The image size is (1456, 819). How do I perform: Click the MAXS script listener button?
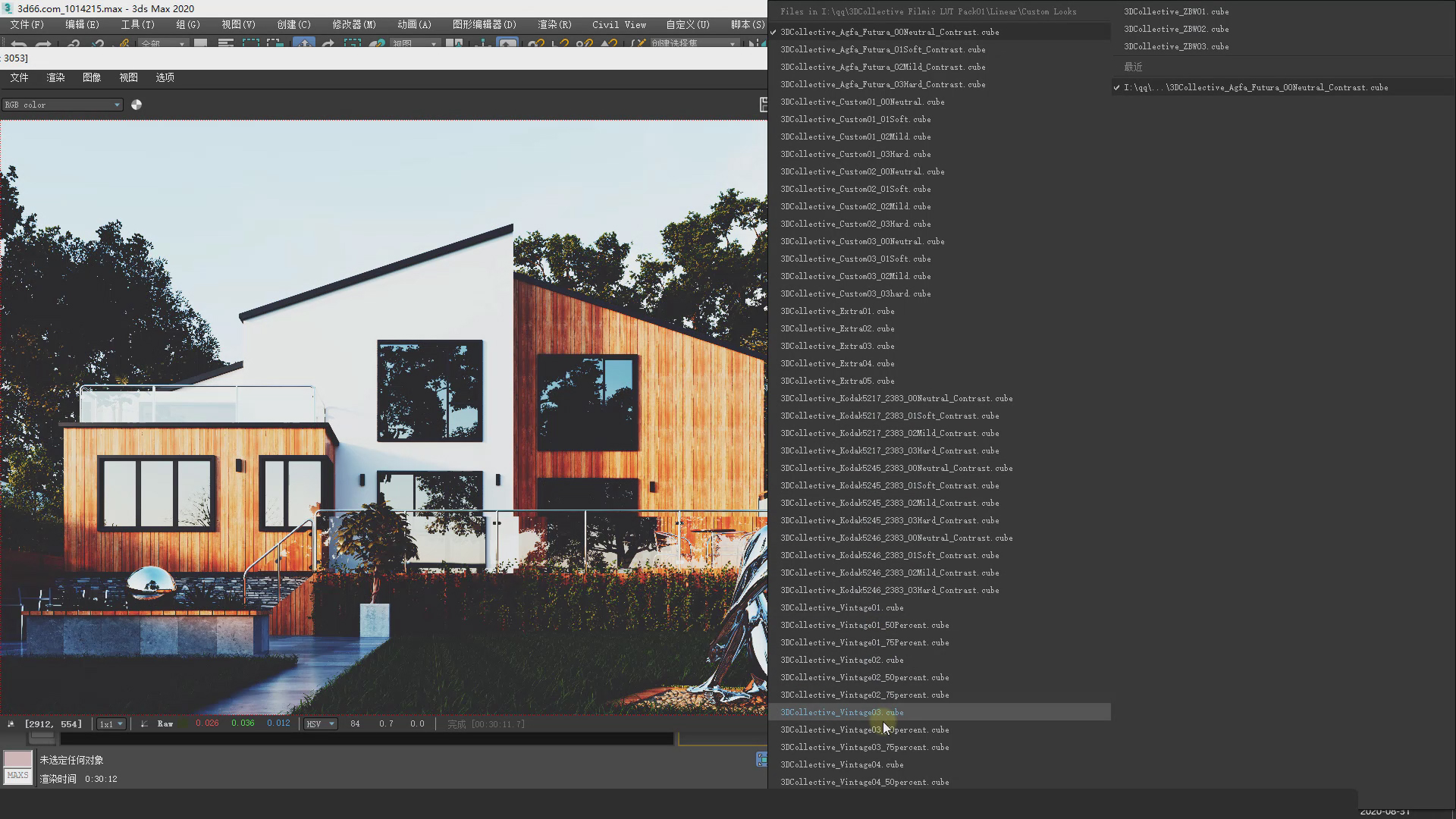[17, 776]
